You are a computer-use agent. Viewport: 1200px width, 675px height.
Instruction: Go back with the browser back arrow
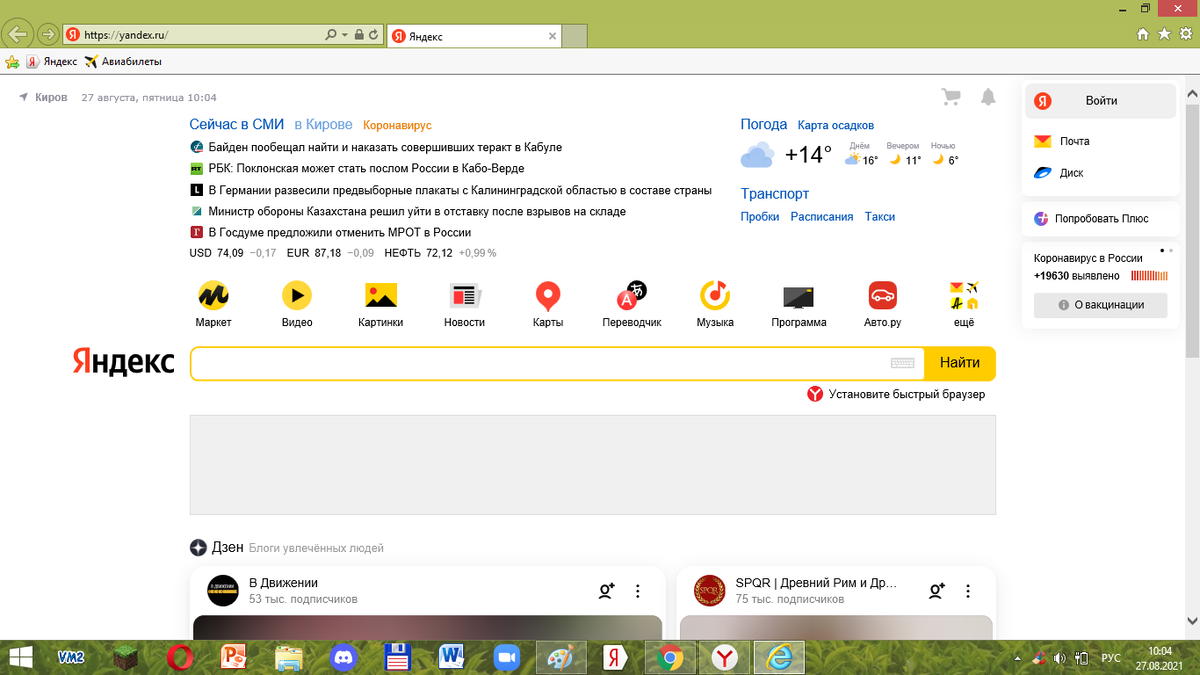pos(17,34)
